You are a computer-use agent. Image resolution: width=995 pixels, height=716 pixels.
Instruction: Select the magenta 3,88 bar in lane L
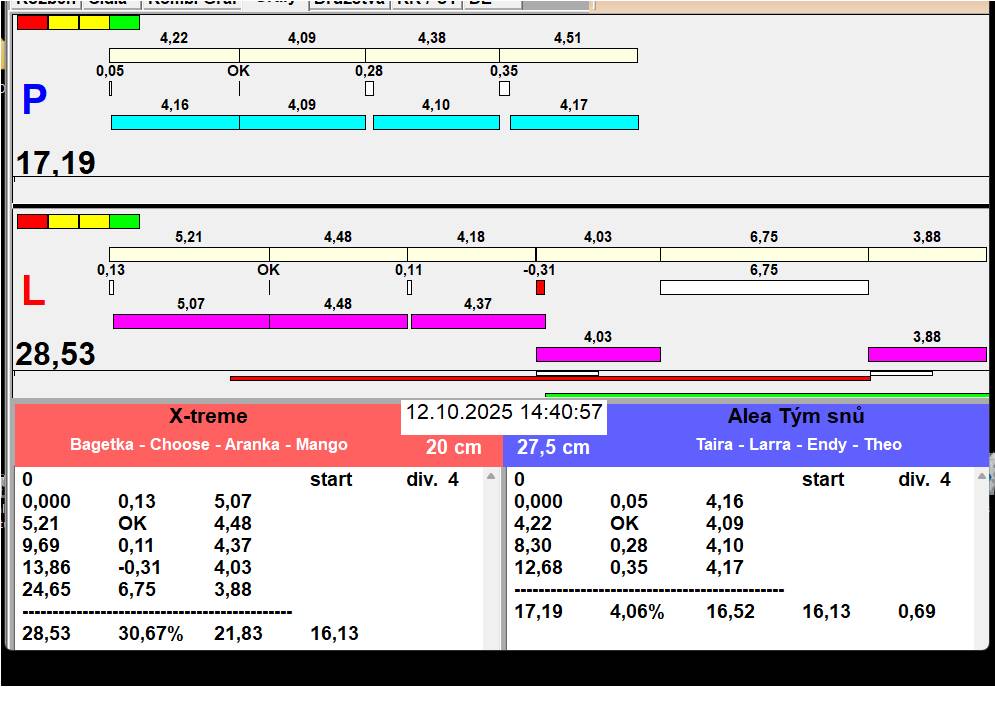927,354
